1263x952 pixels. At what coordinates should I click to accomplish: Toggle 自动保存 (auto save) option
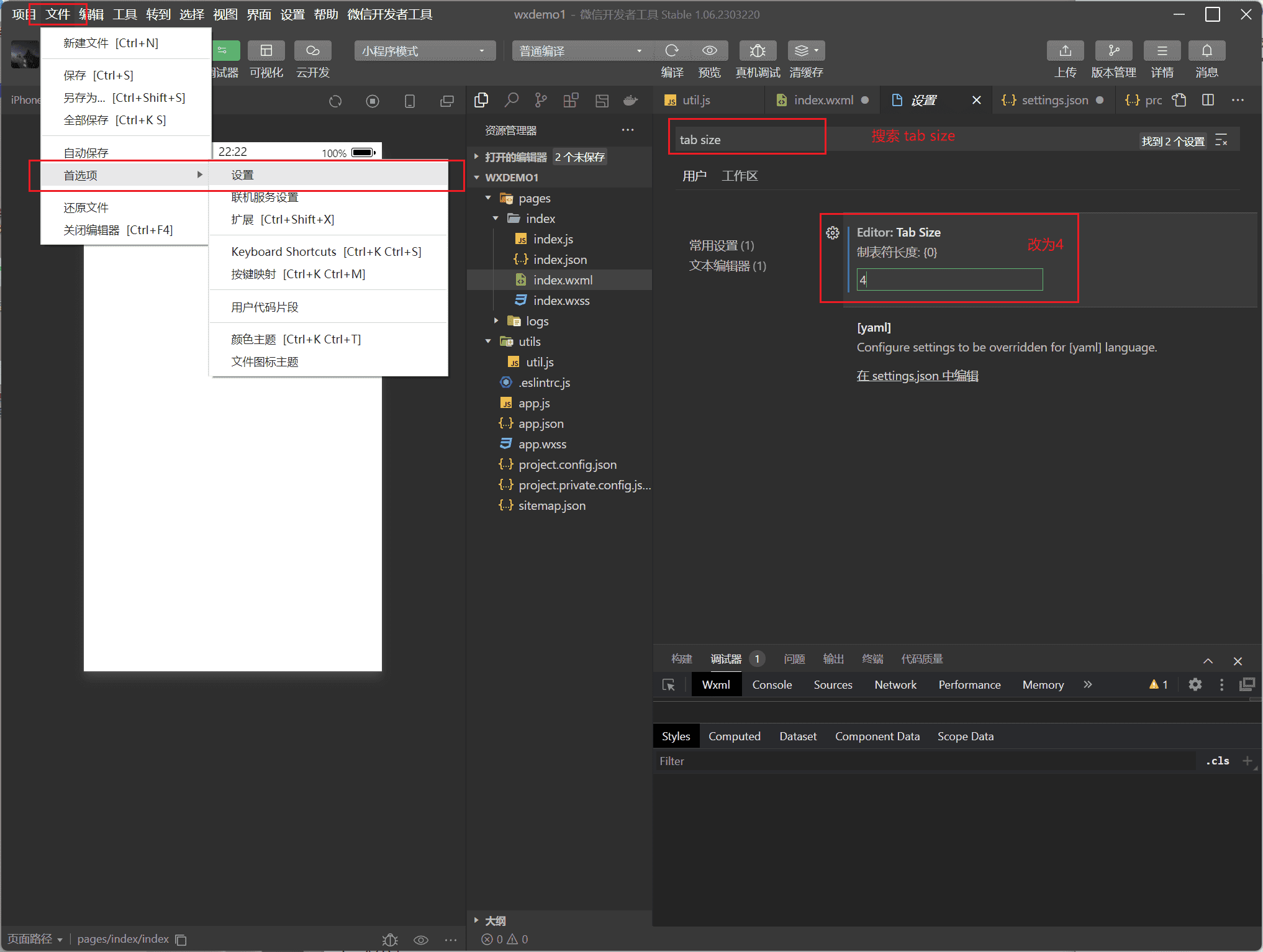click(85, 152)
